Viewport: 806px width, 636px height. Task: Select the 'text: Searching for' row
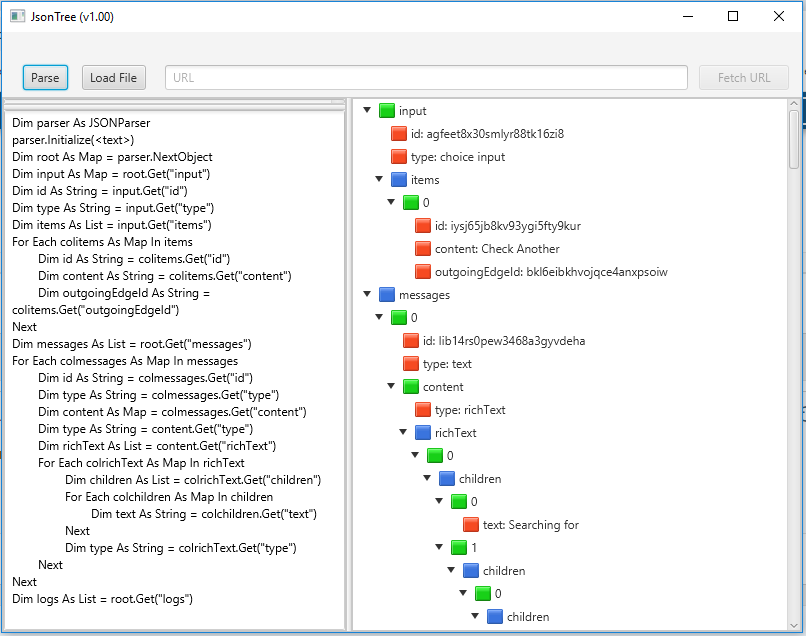571,525
